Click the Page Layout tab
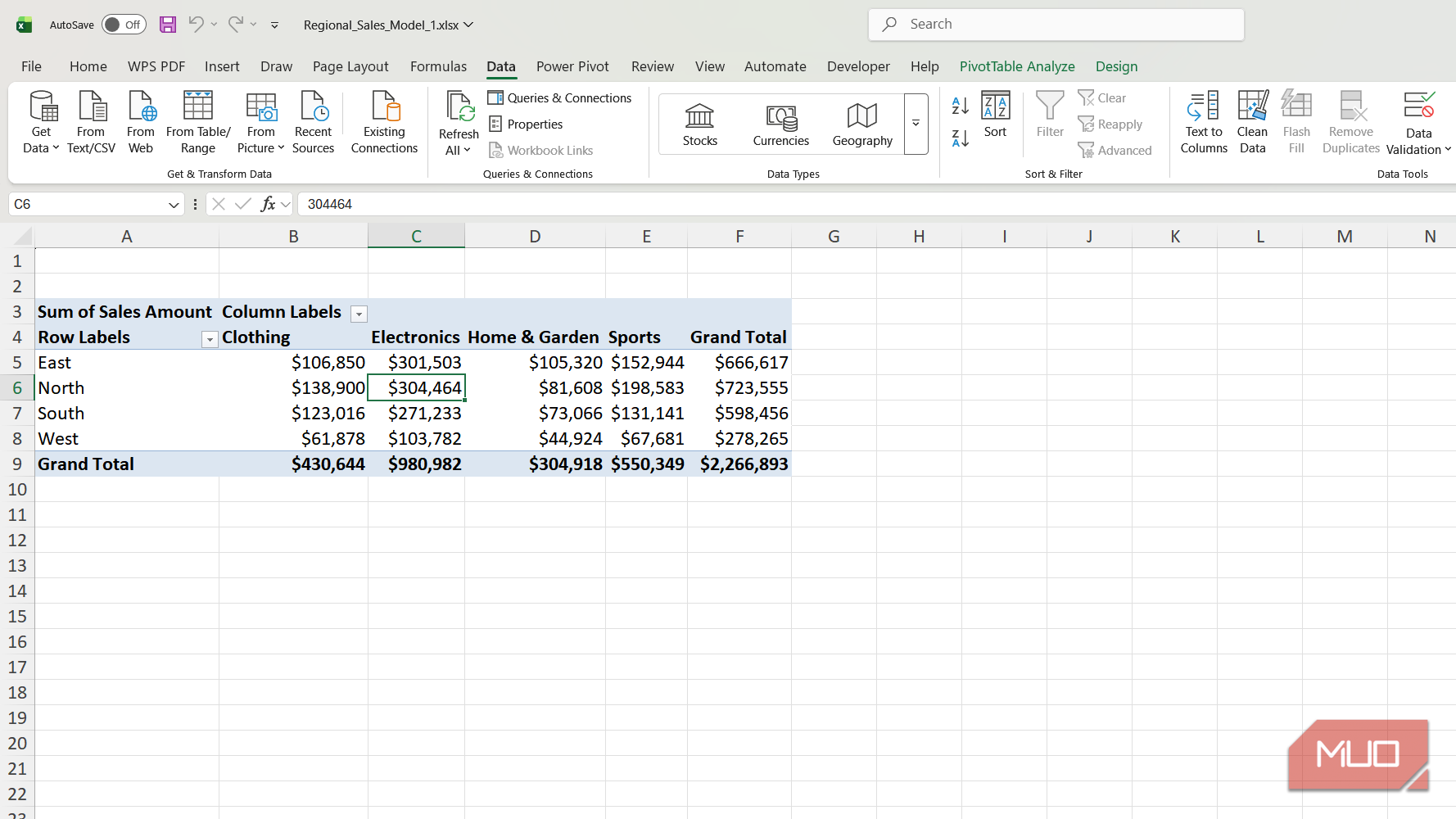1456x819 pixels. click(x=350, y=66)
